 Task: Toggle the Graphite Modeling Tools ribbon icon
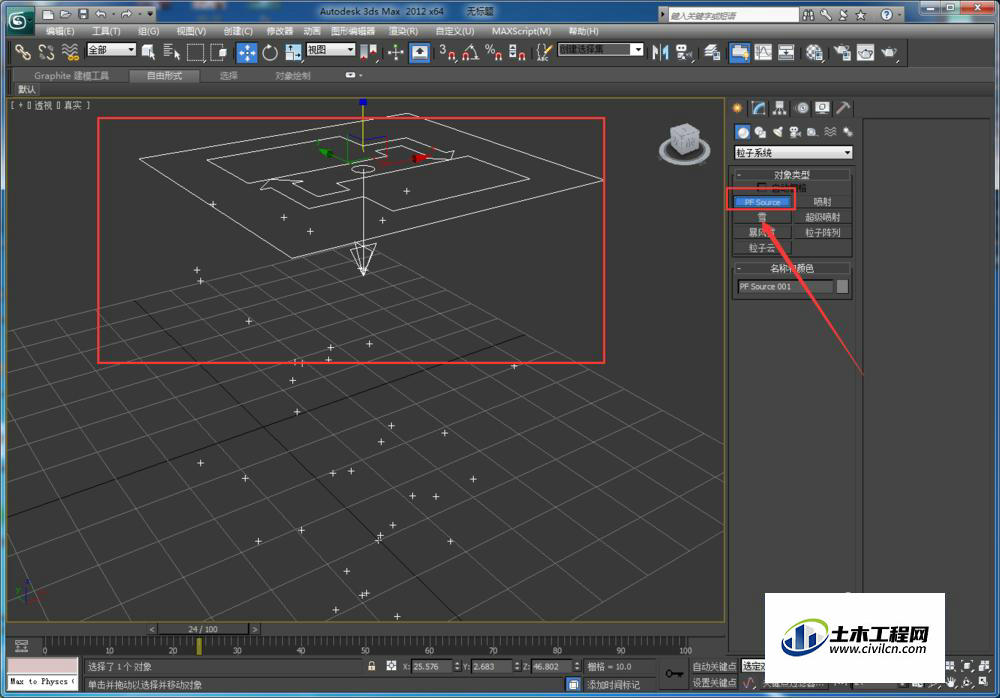point(739,52)
